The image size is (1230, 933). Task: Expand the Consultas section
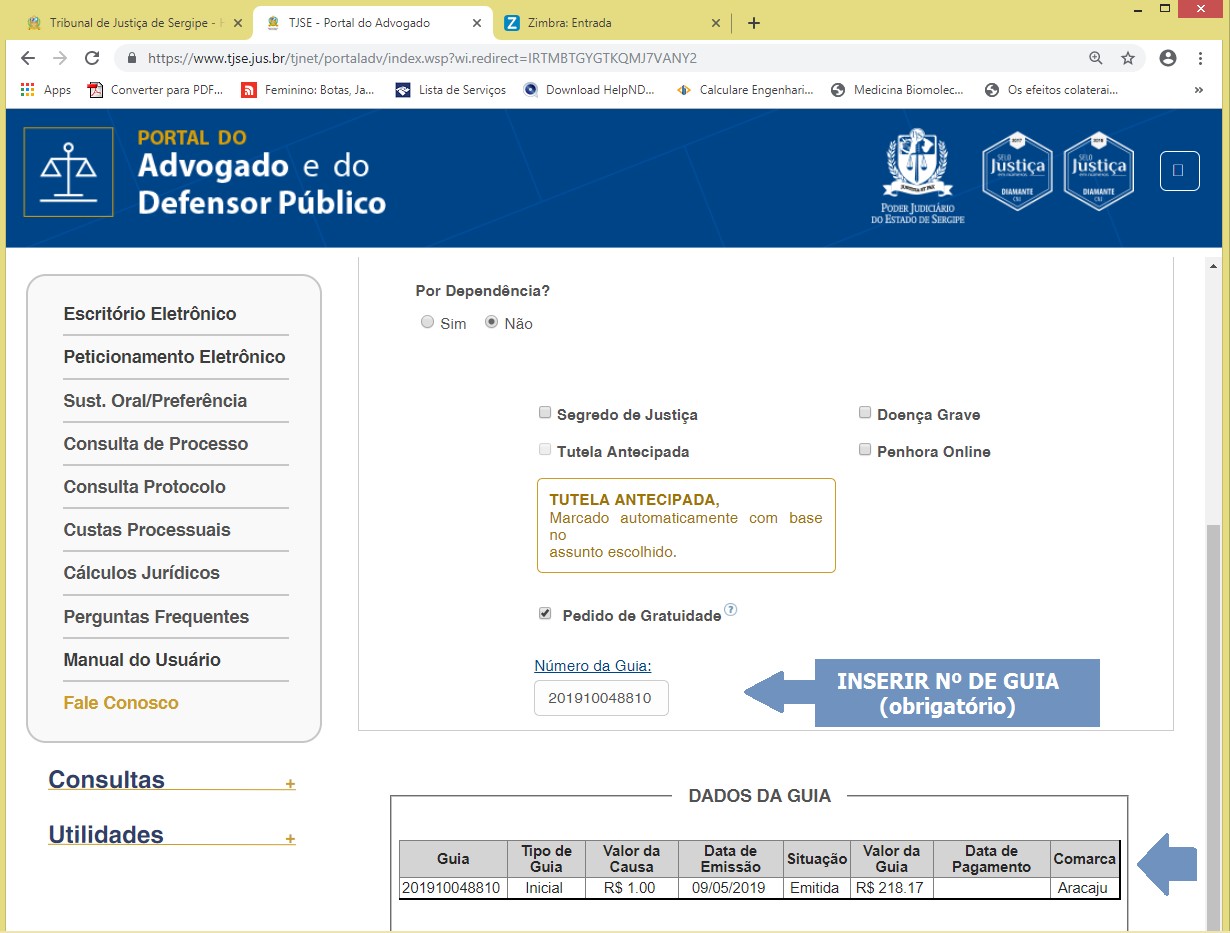click(x=290, y=784)
